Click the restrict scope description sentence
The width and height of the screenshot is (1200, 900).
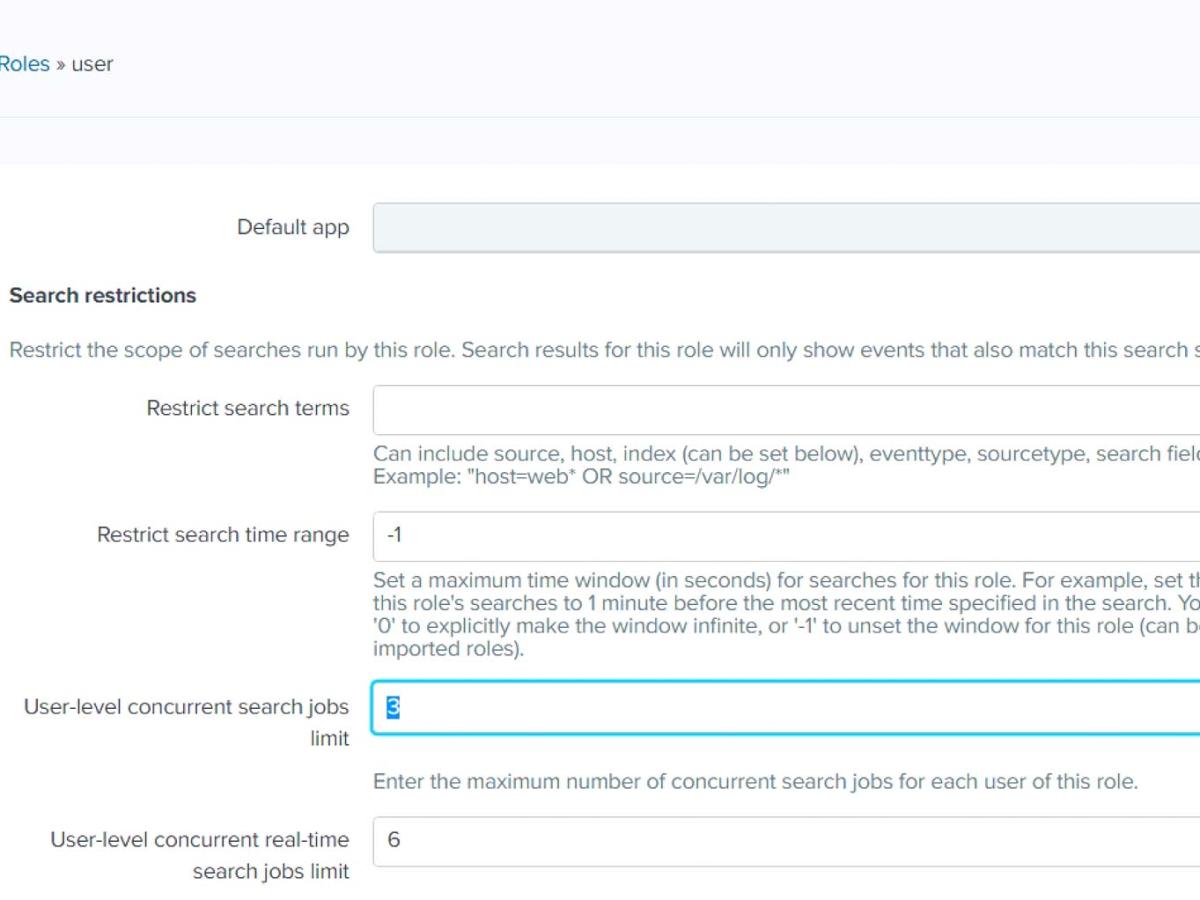600,350
